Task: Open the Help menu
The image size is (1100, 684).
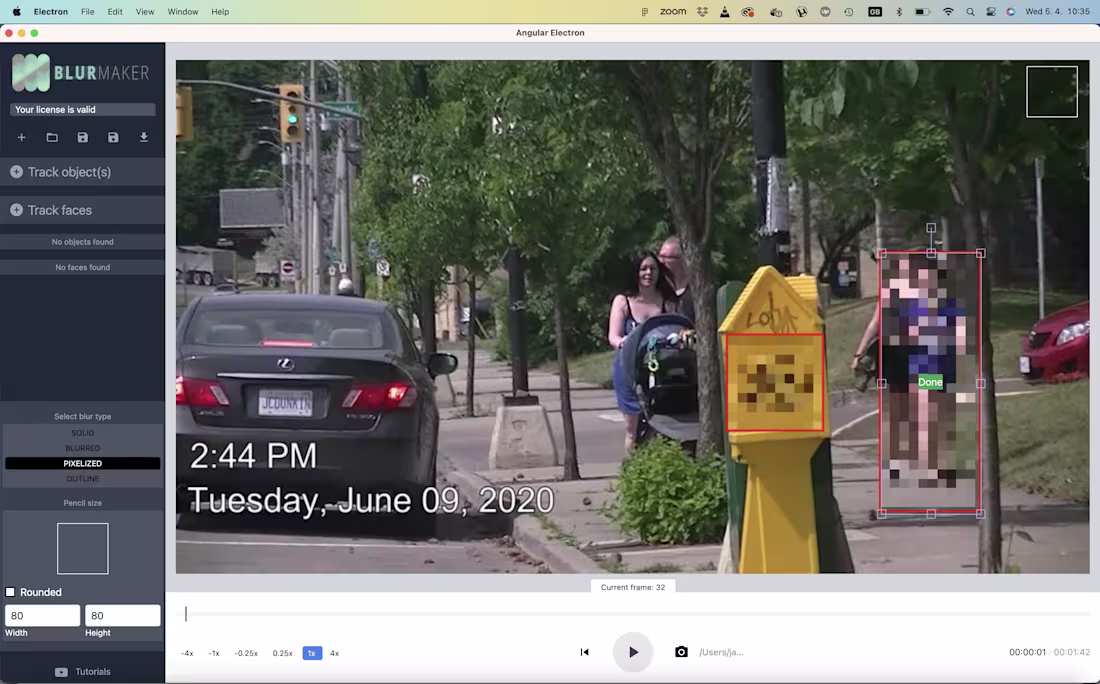Action: [220, 11]
